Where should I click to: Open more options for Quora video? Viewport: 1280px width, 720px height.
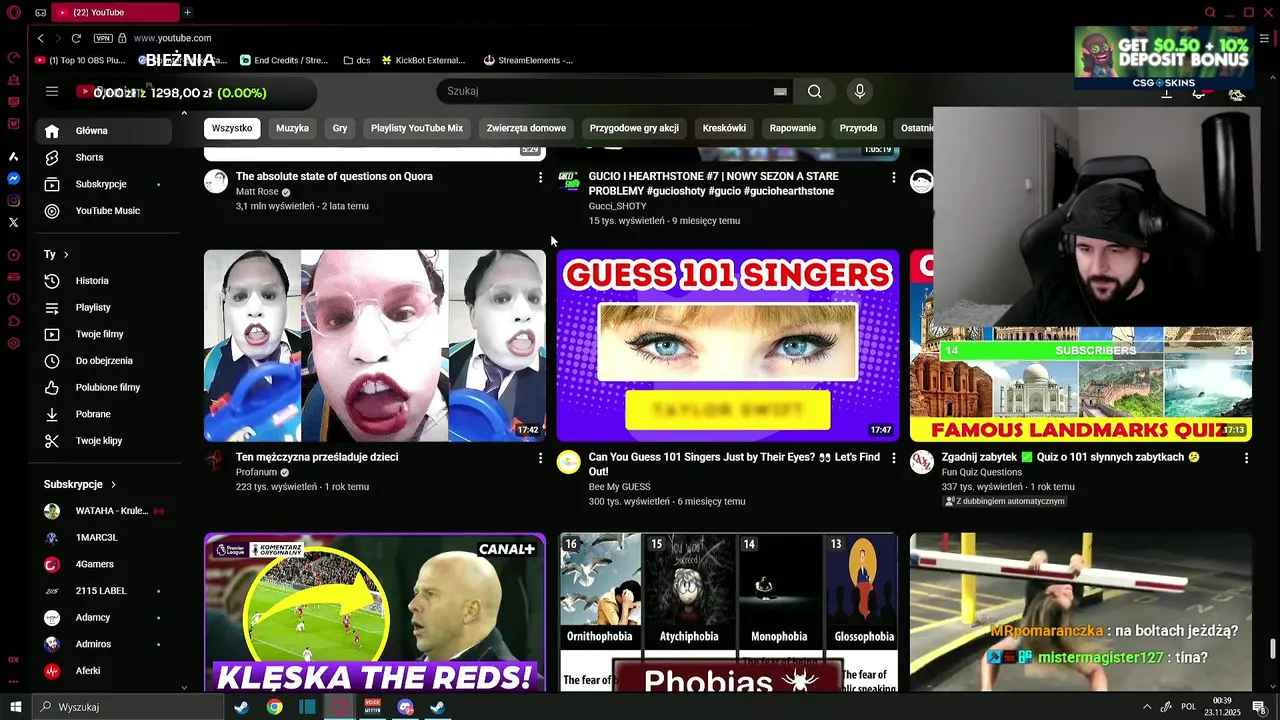click(x=540, y=177)
